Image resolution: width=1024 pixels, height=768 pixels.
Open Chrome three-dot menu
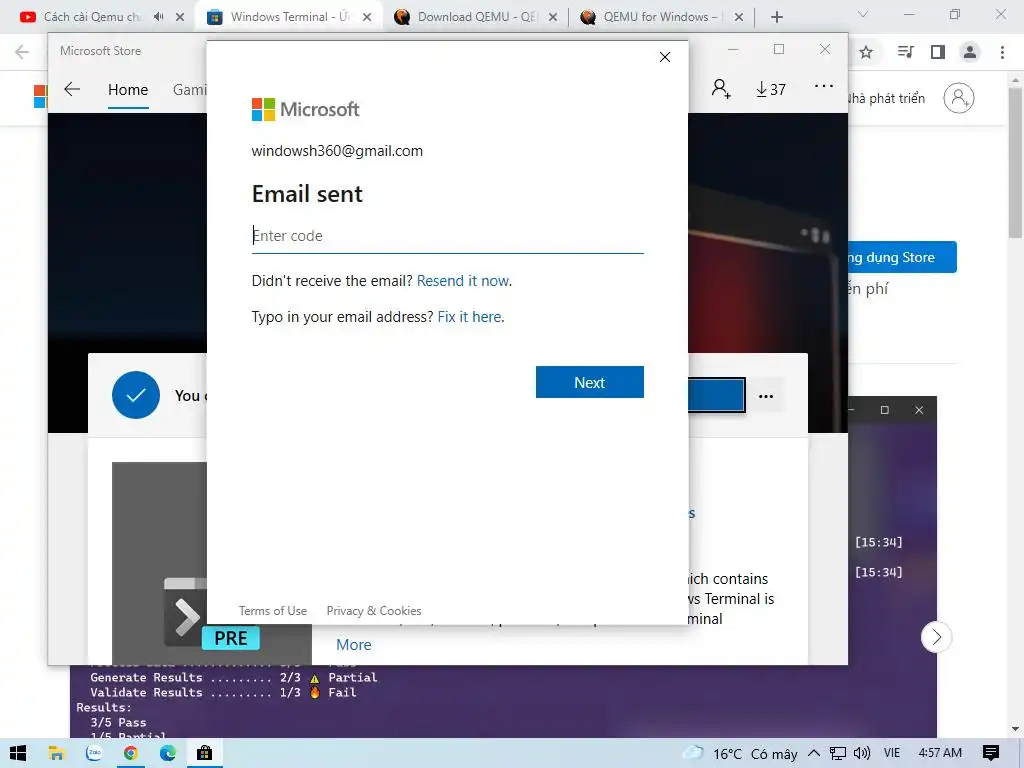(1002, 52)
